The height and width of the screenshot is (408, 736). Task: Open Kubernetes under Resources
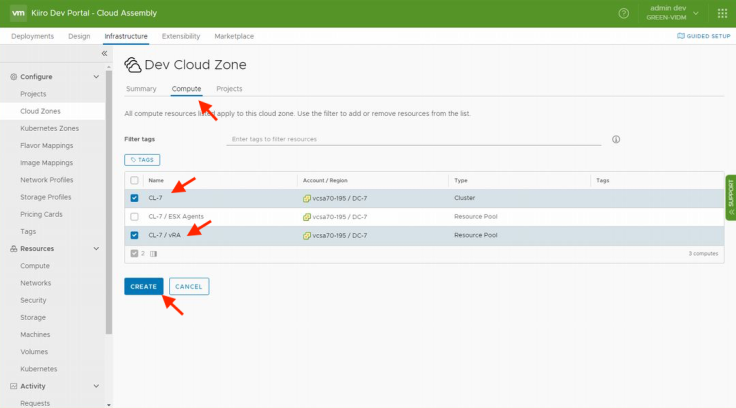(38, 369)
